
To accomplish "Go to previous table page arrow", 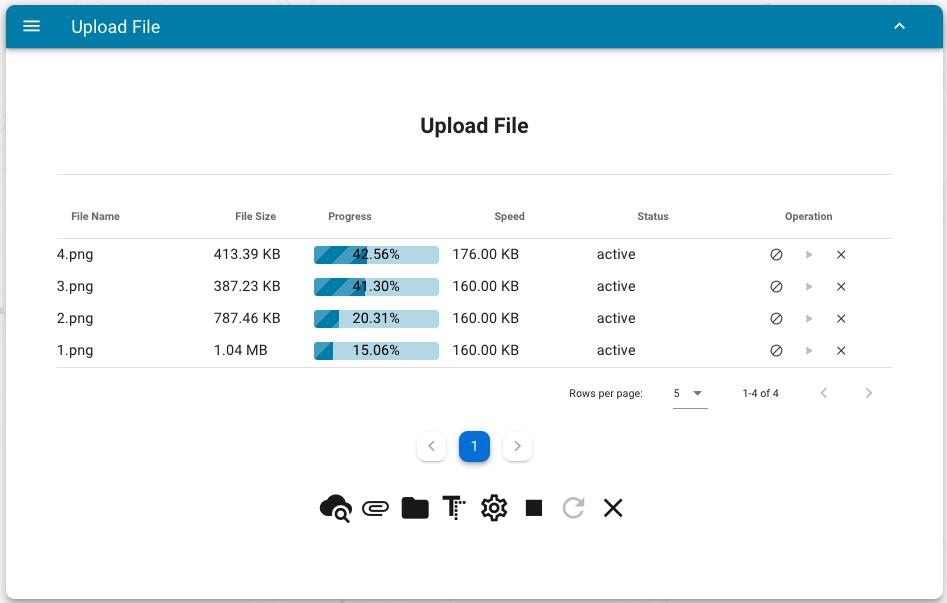I will 823,393.
